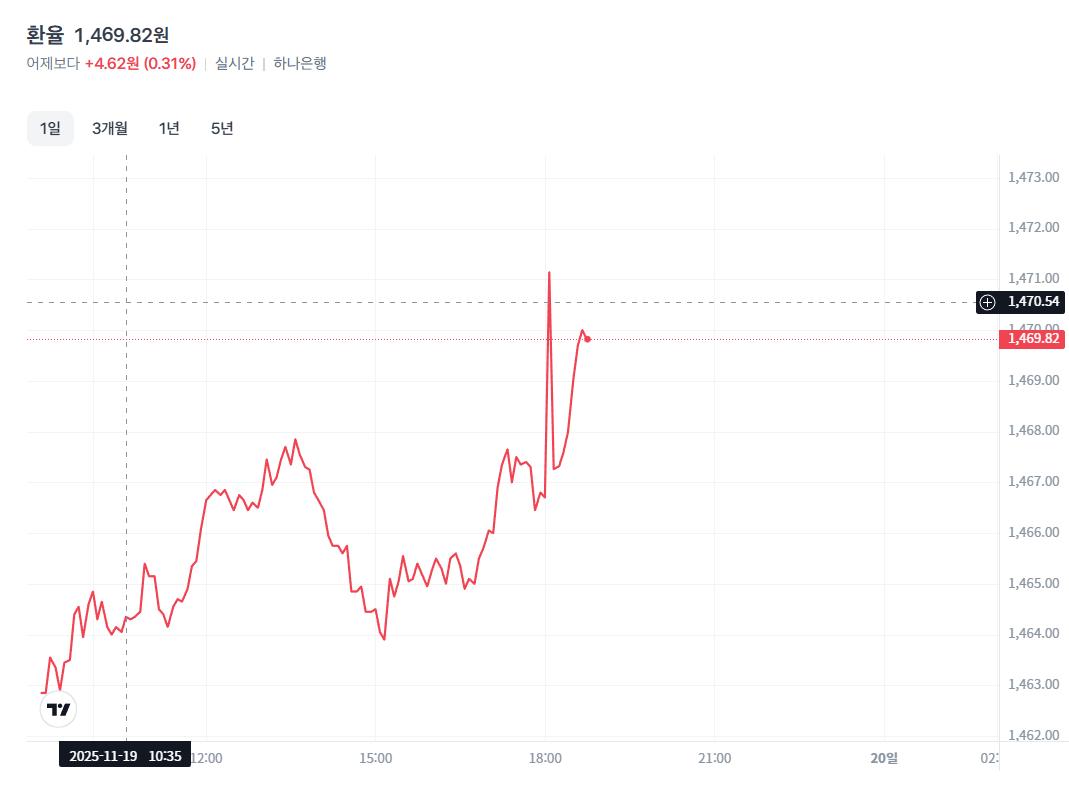Click the 21:00 time axis label
Viewport: 1069px width, 810px height.
tap(714, 758)
